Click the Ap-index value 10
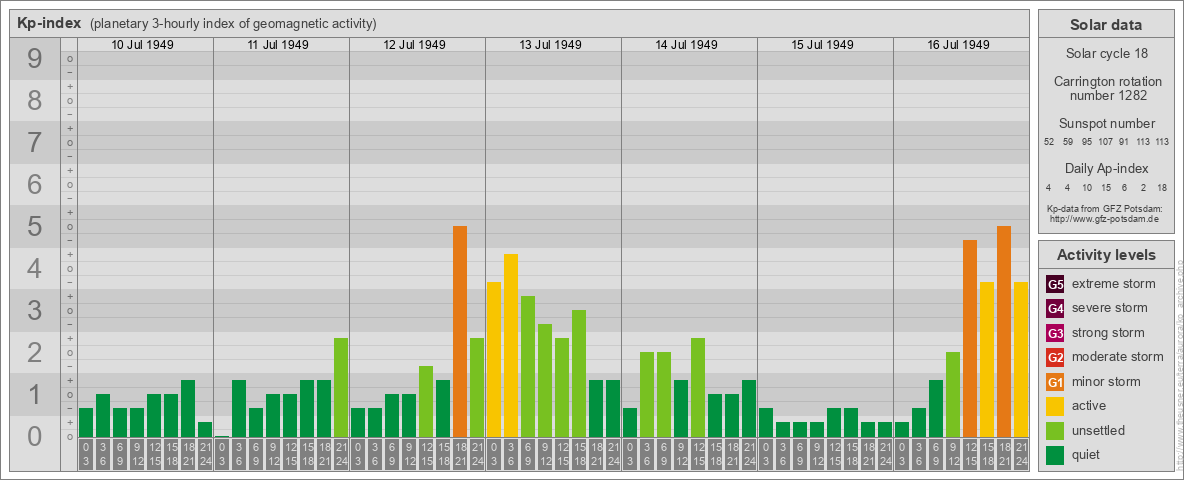 pos(1087,187)
